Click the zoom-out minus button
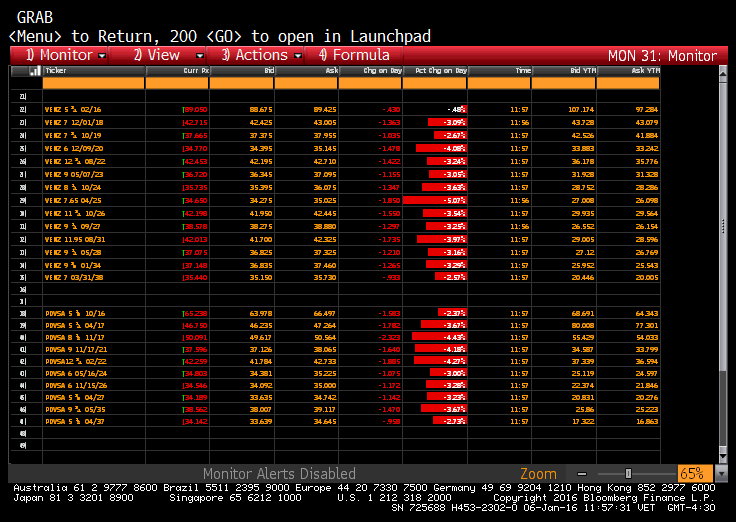Screen dimensions: 736x522 tap(582, 474)
